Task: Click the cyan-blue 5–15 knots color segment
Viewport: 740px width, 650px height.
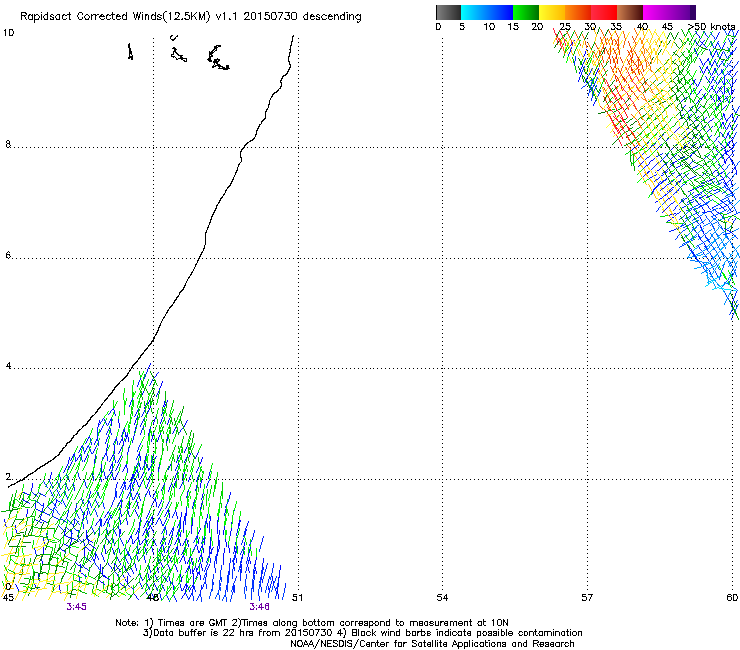Action: click(x=487, y=12)
